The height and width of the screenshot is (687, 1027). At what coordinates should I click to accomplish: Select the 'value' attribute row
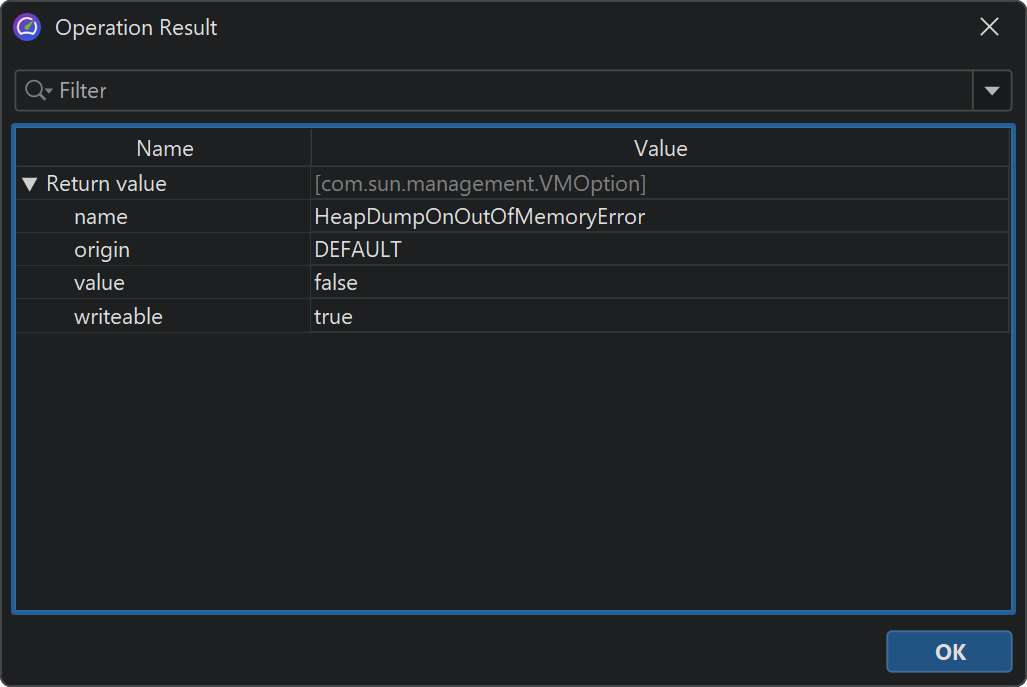[x=99, y=283]
